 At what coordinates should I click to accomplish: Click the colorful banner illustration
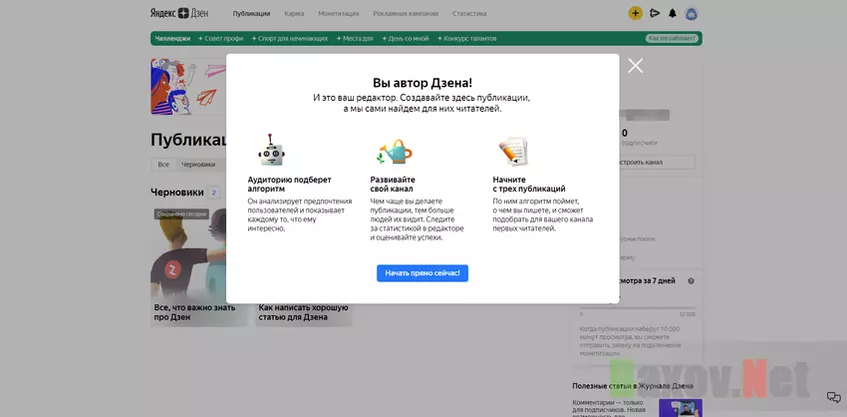tap(188, 86)
